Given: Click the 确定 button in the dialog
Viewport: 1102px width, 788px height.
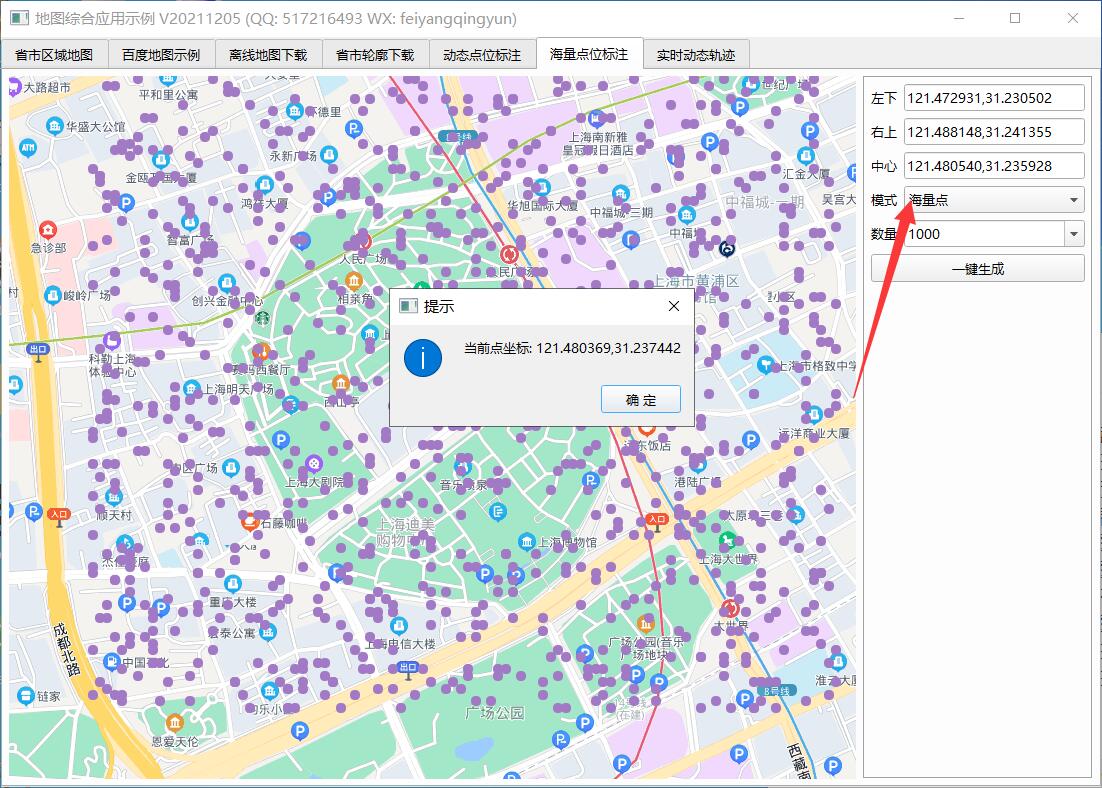Looking at the screenshot, I should tap(640, 399).
